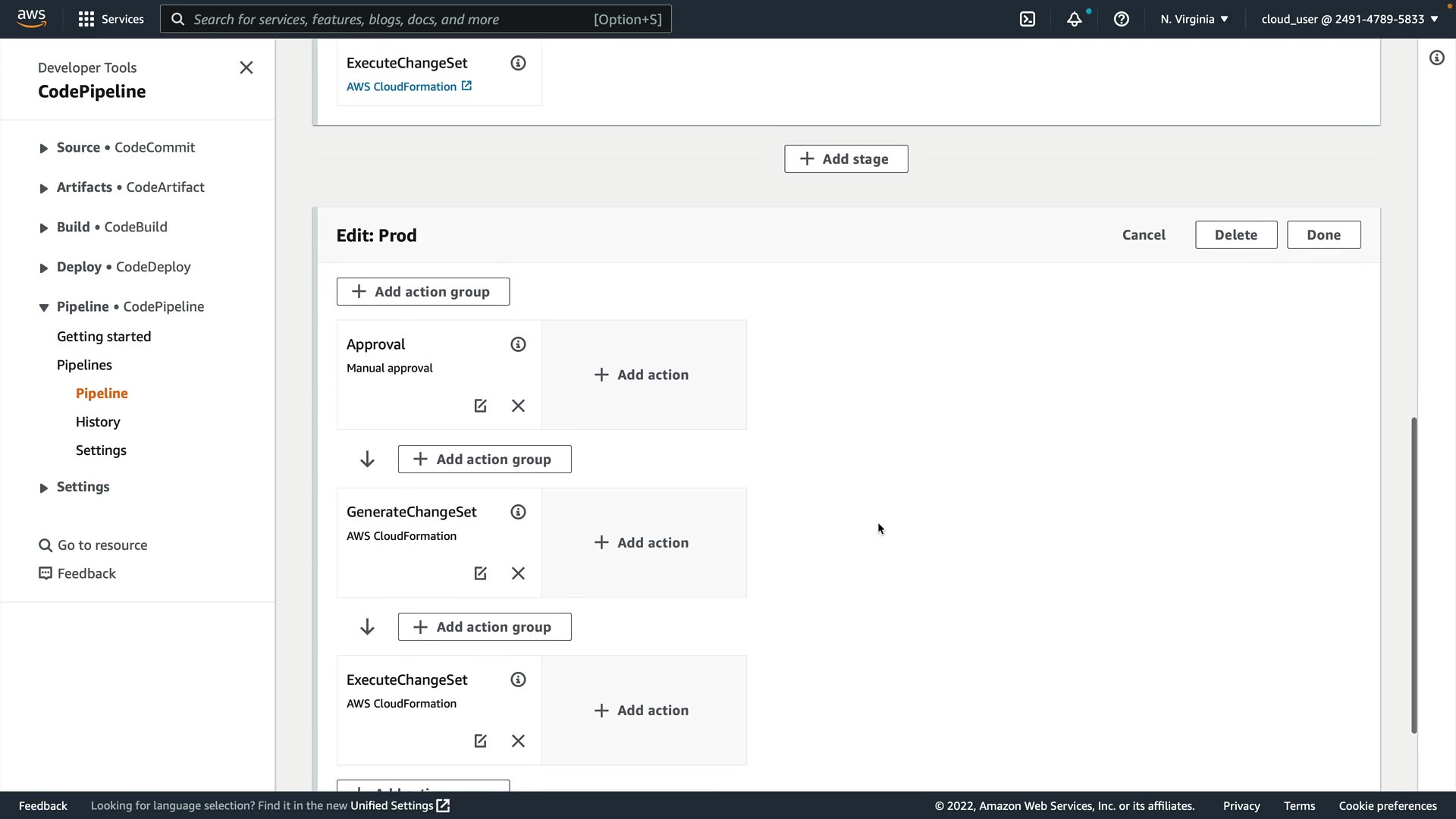Collapse the Pipeline CodePipeline section

(x=43, y=307)
